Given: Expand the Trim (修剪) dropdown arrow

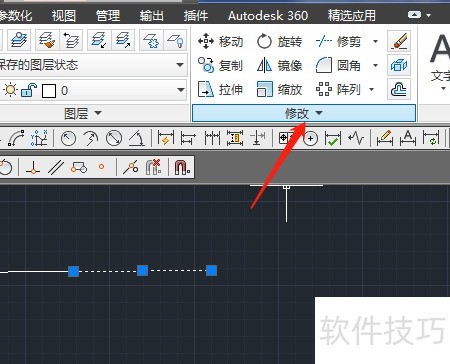Looking at the screenshot, I should (375, 41).
